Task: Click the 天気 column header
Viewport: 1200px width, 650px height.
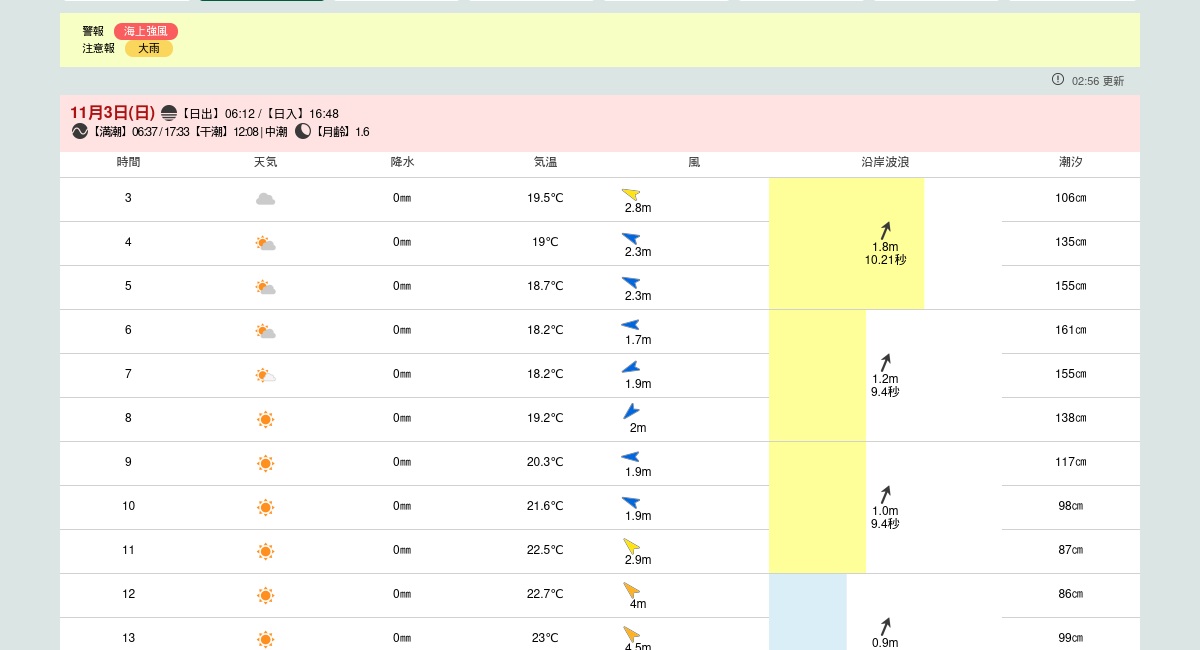Action: [x=265, y=162]
